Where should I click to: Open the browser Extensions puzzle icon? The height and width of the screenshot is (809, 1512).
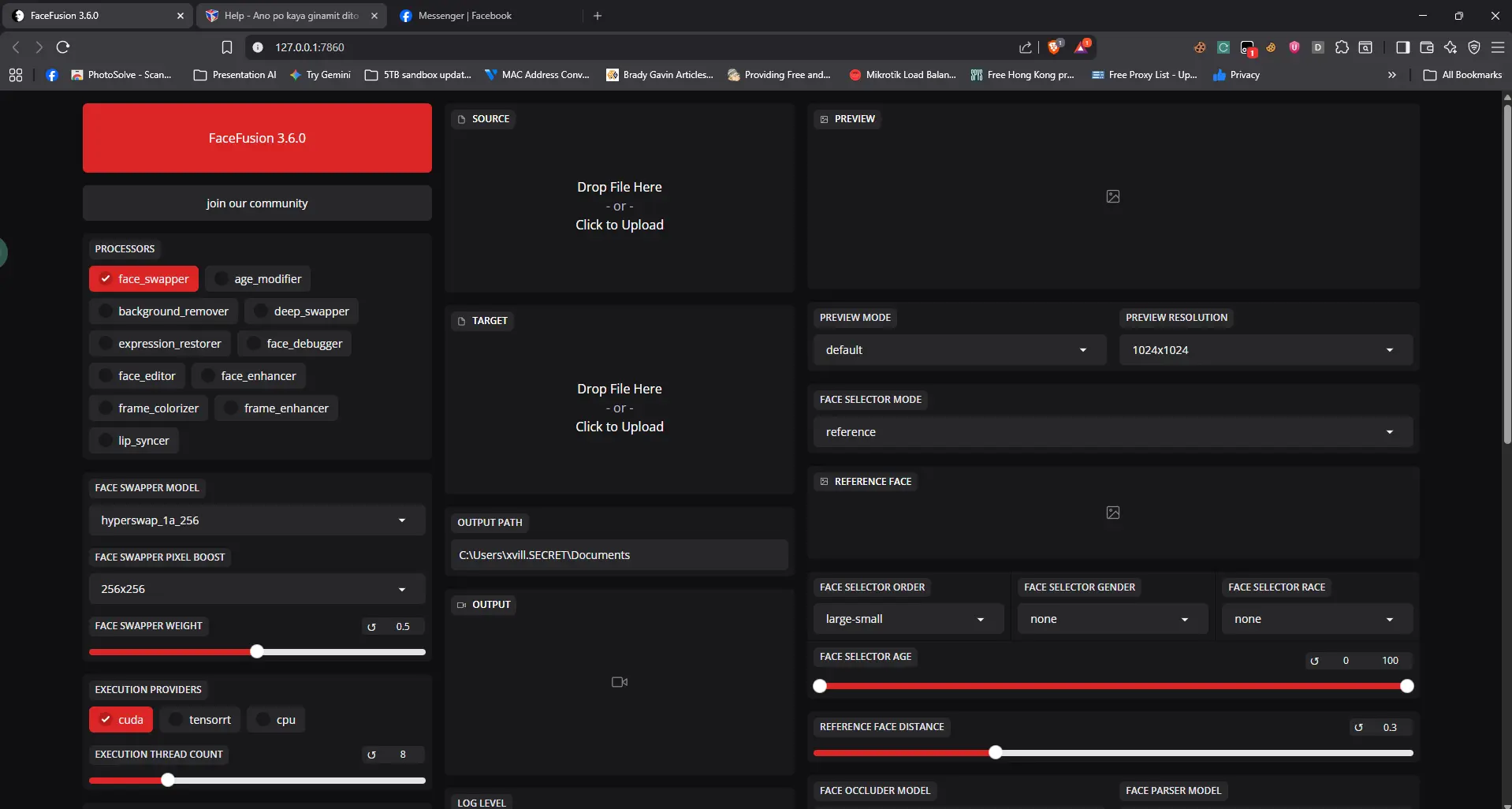coord(1342,47)
